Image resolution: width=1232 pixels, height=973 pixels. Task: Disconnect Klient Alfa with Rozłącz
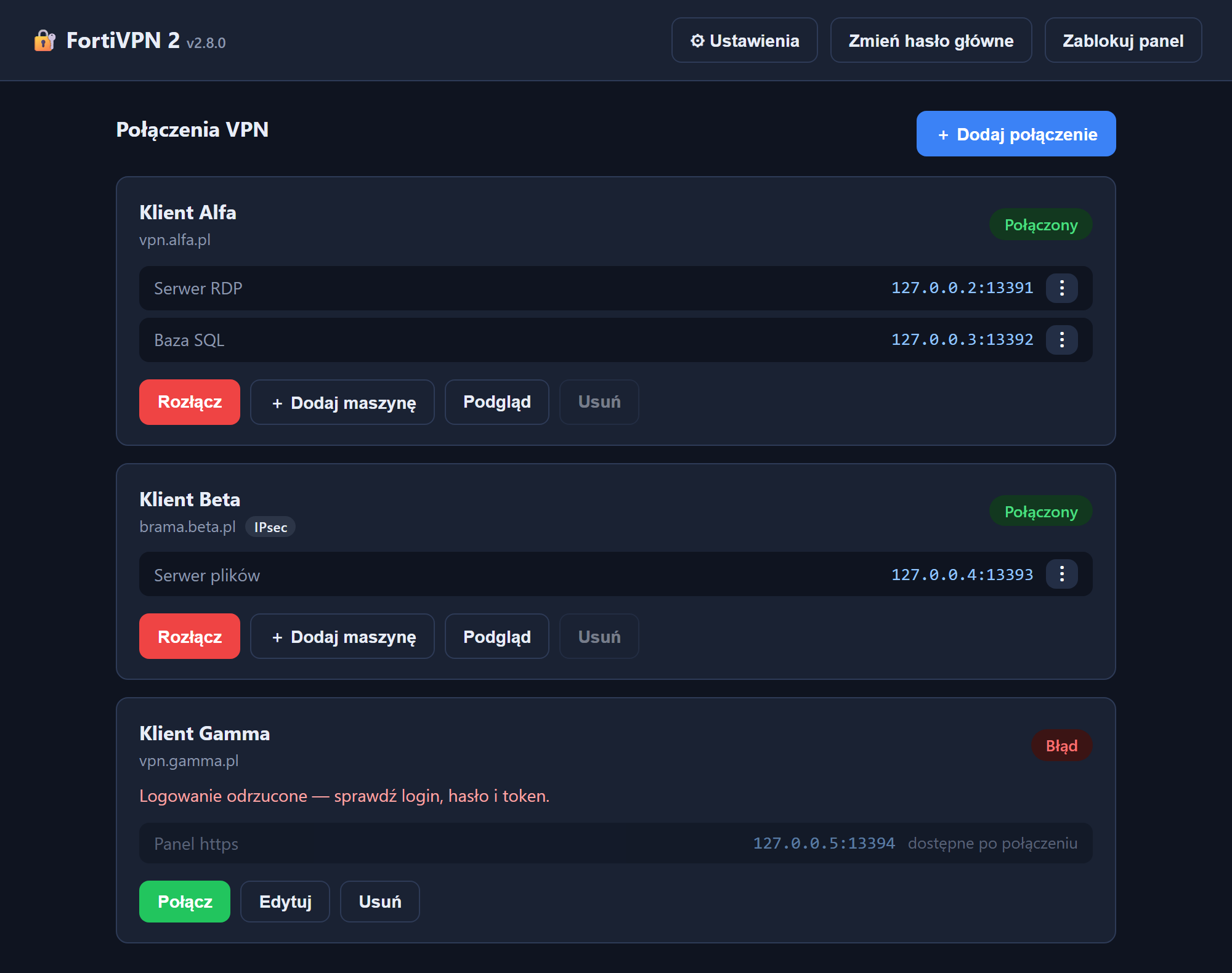tap(190, 402)
